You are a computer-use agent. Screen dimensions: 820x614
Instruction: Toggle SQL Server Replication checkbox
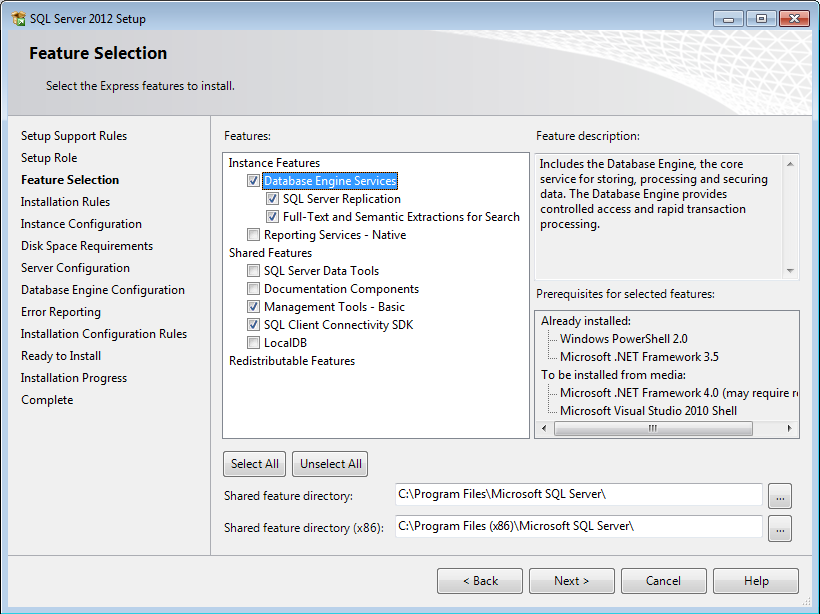coord(272,199)
